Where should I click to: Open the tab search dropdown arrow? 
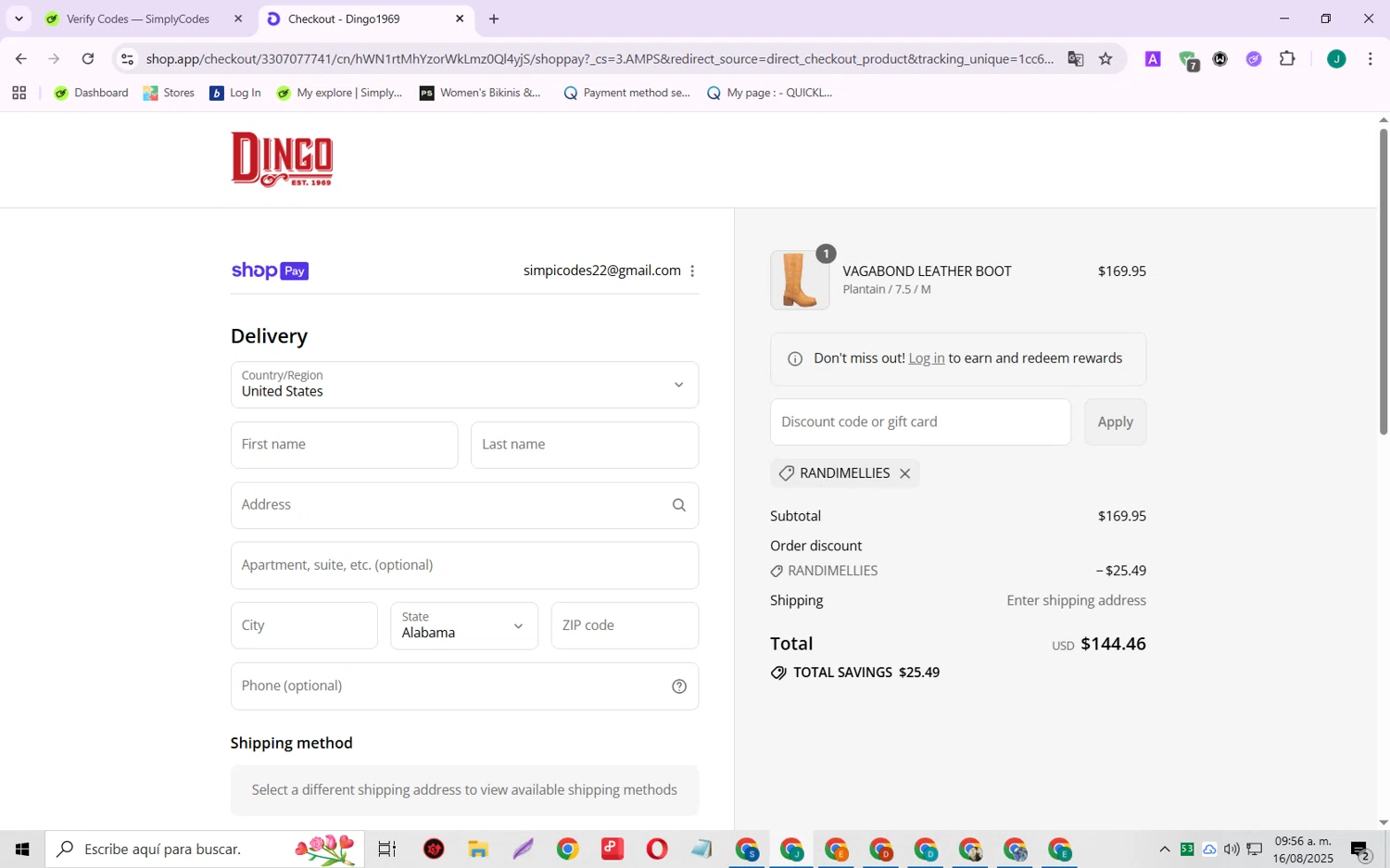pos(19,19)
